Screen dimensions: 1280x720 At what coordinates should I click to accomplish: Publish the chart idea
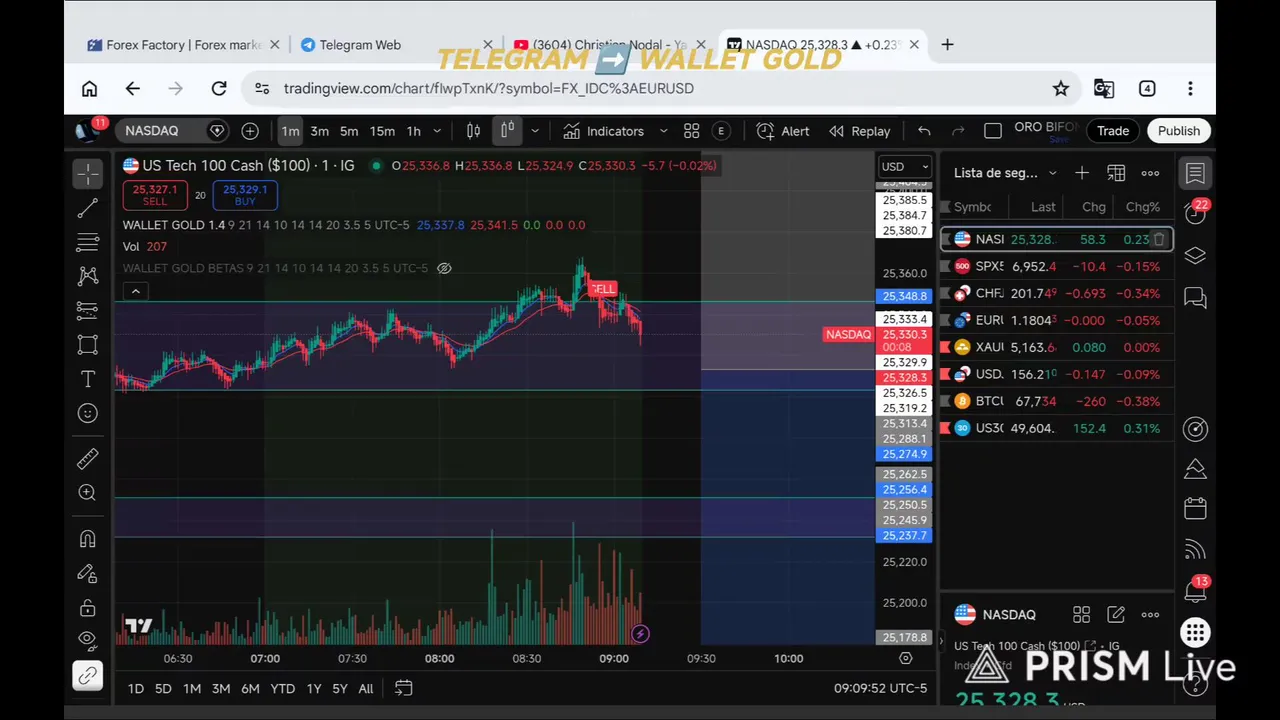[x=1179, y=131]
